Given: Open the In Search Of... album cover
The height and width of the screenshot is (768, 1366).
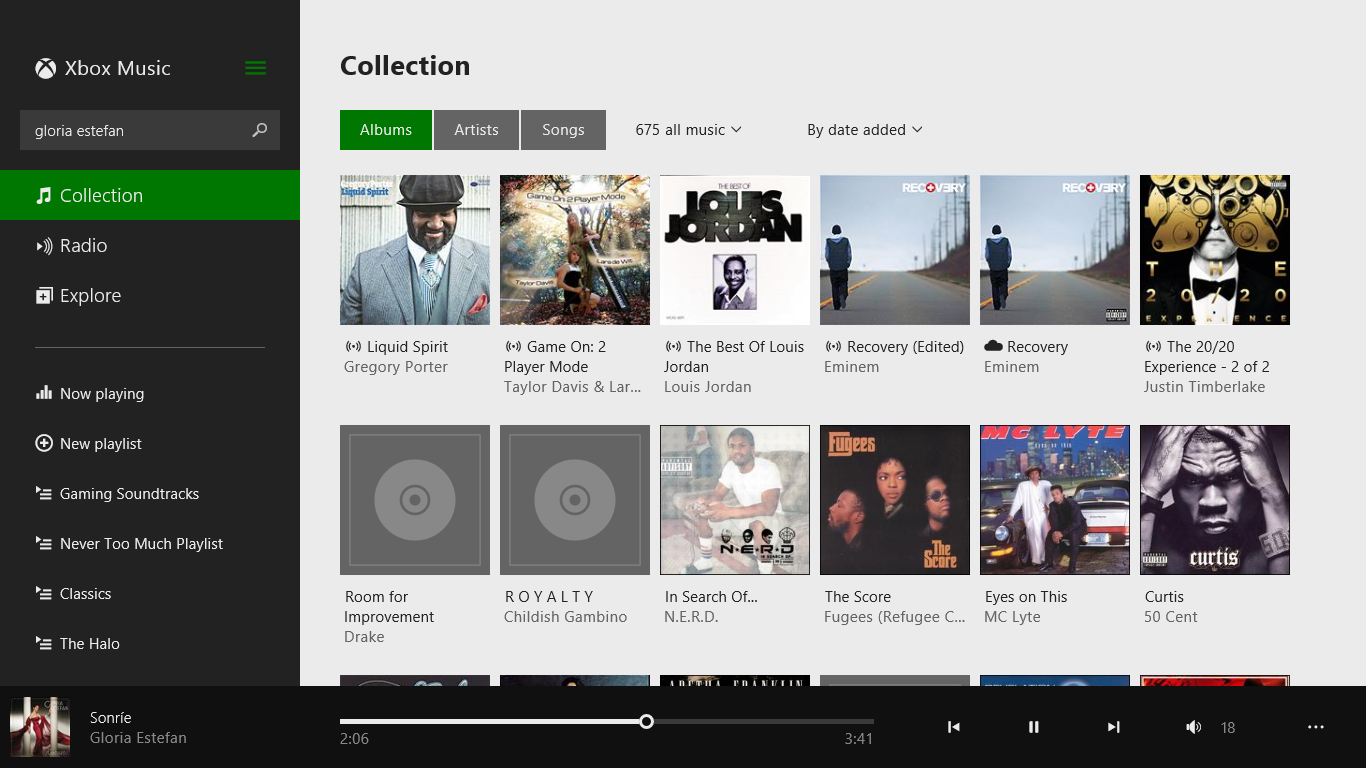Looking at the screenshot, I should click(735, 500).
